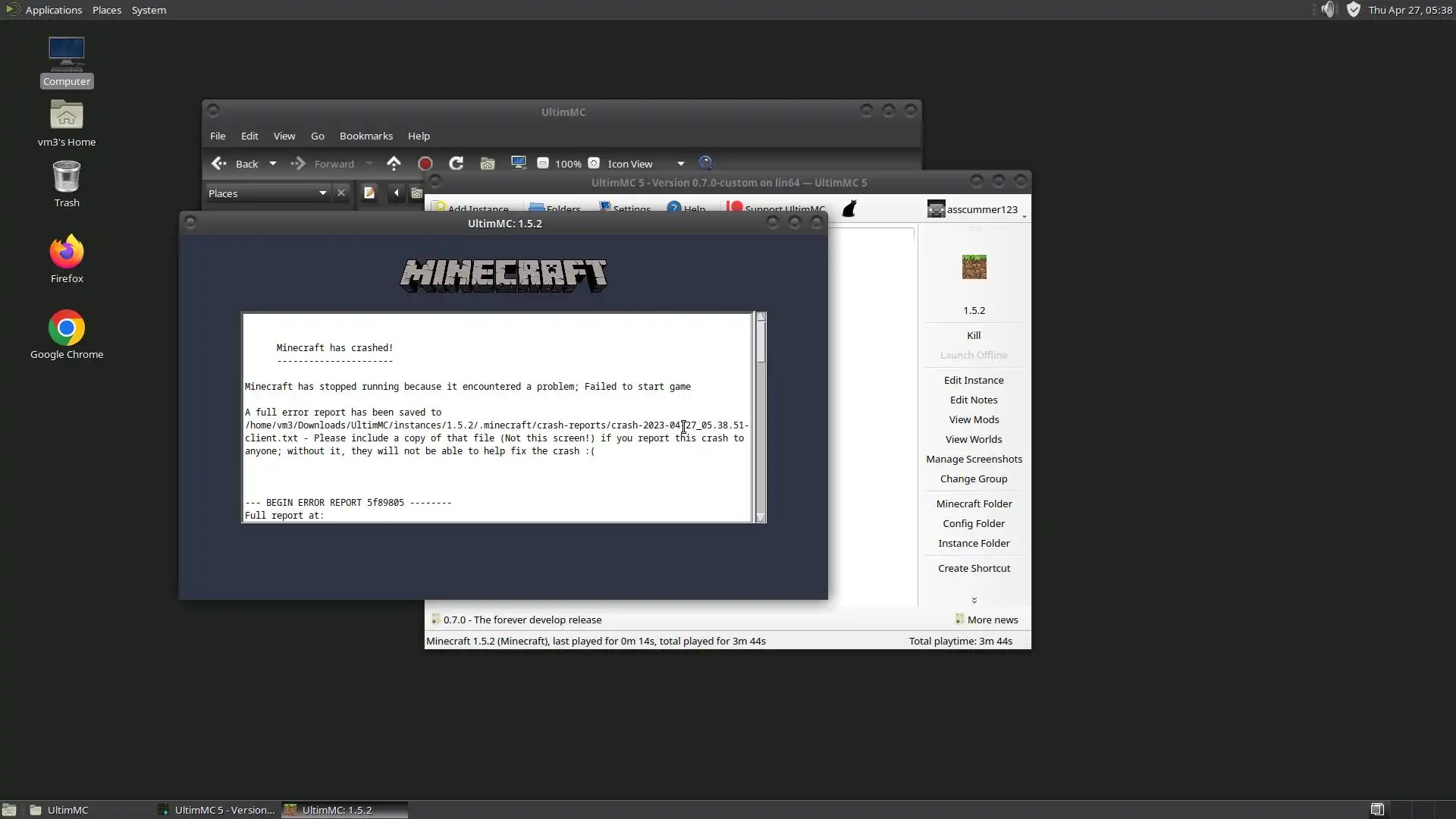Image resolution: width=1456 pixels, height=819 pixels.
Task: Click the home folder toolbar icon
Action: (488, 163)
